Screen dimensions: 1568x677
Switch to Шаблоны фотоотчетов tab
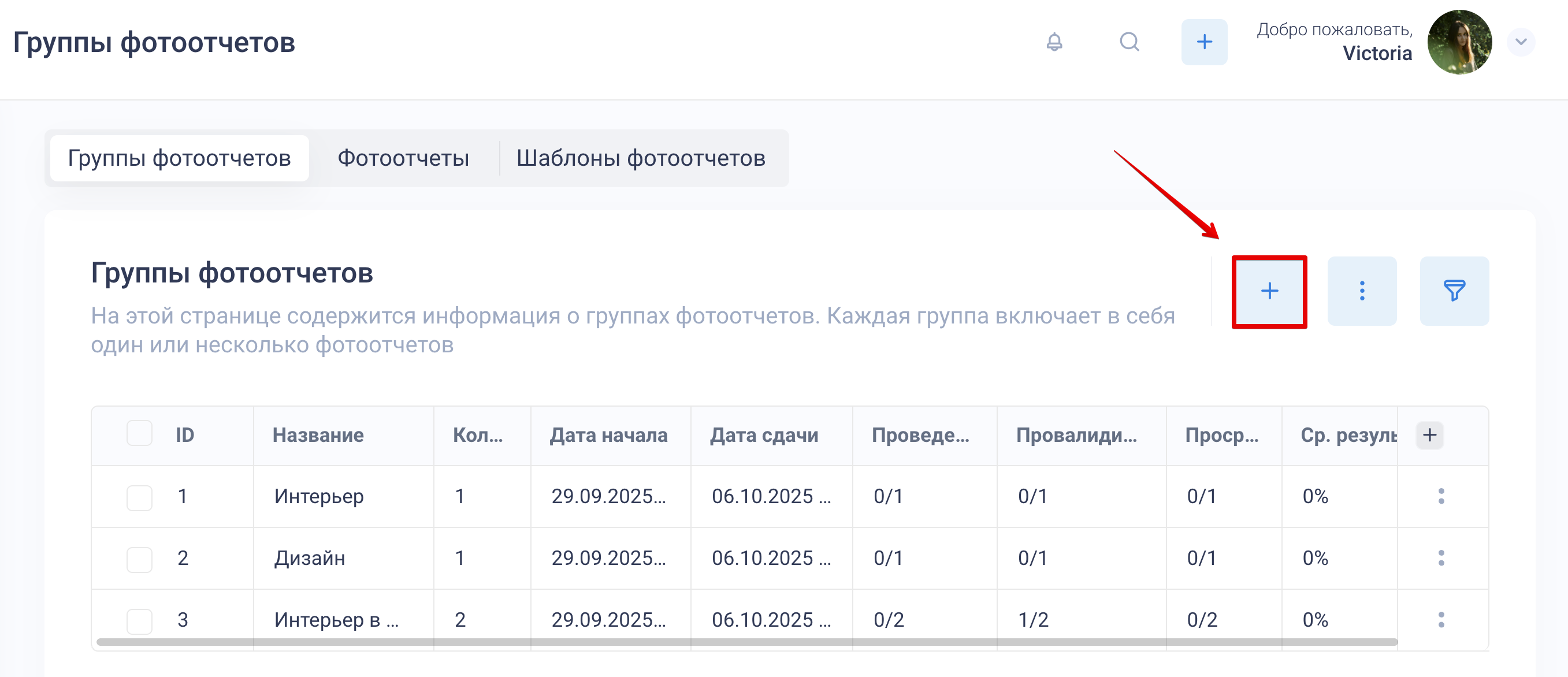tap(640, 158)
